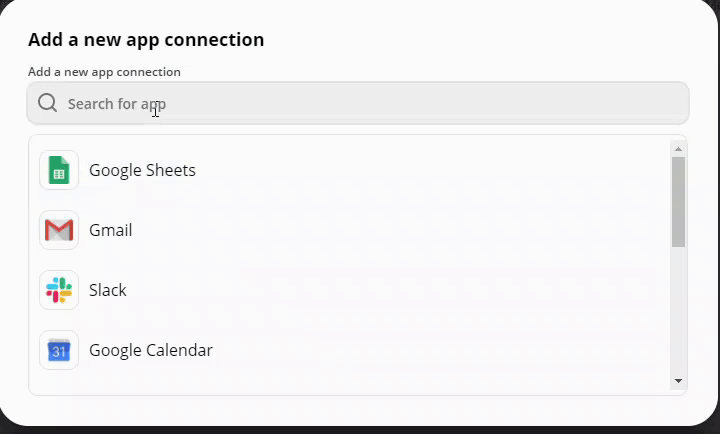Click the Gmail envelope icon

point(59,230)
